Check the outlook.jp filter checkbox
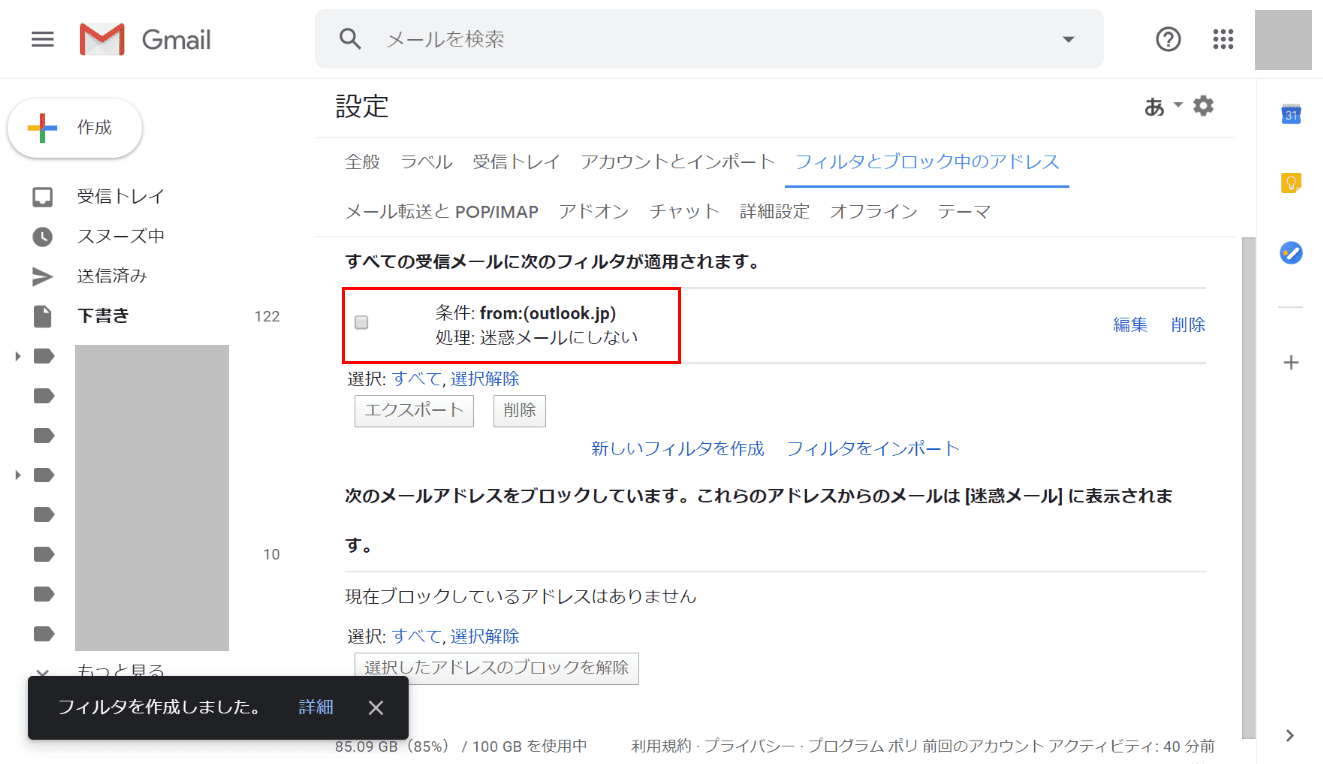Image resolution: width=1323 pixels, height=764 pixels. pyautogui.click(x=362, y=322)
